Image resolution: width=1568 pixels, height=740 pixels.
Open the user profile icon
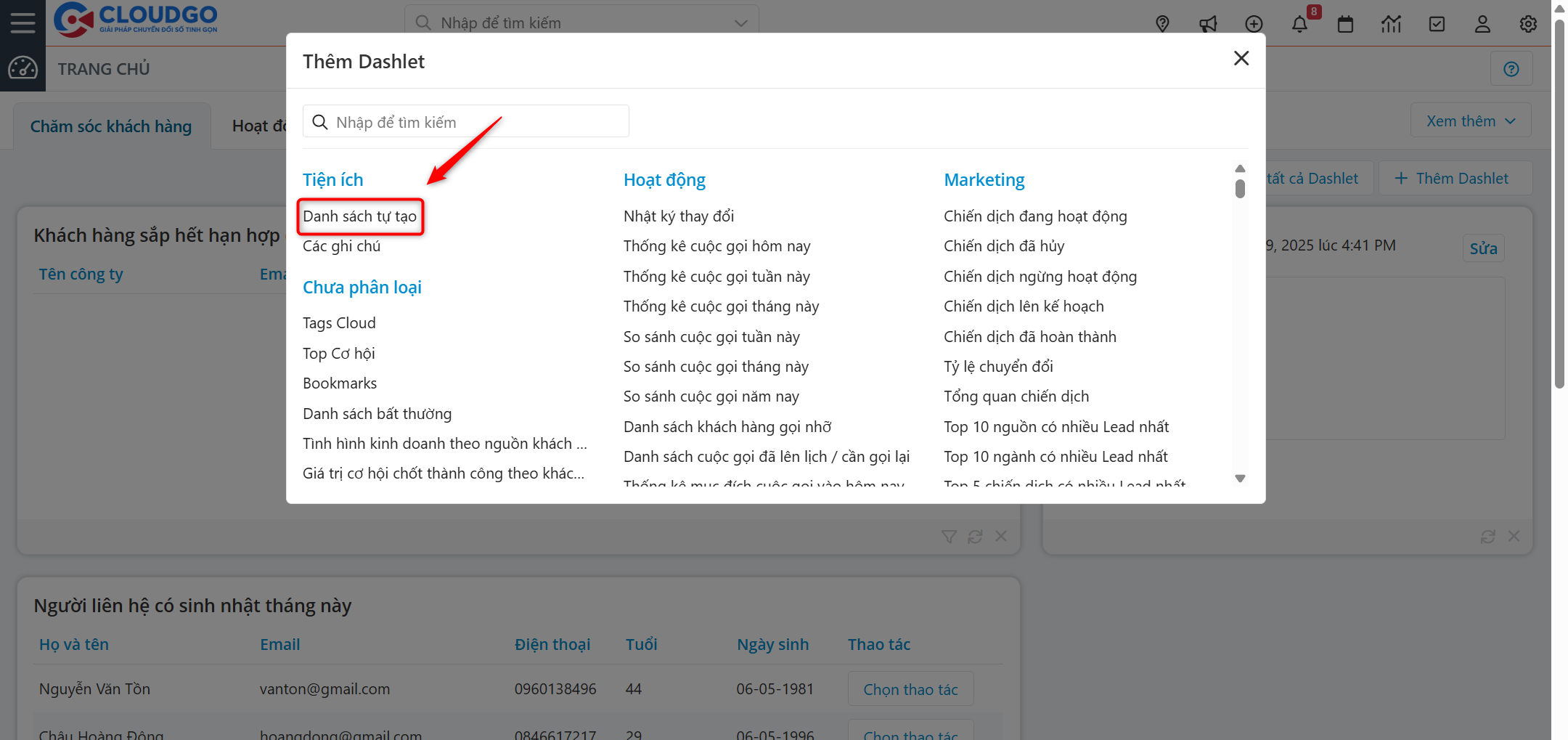pos(1482,24)
